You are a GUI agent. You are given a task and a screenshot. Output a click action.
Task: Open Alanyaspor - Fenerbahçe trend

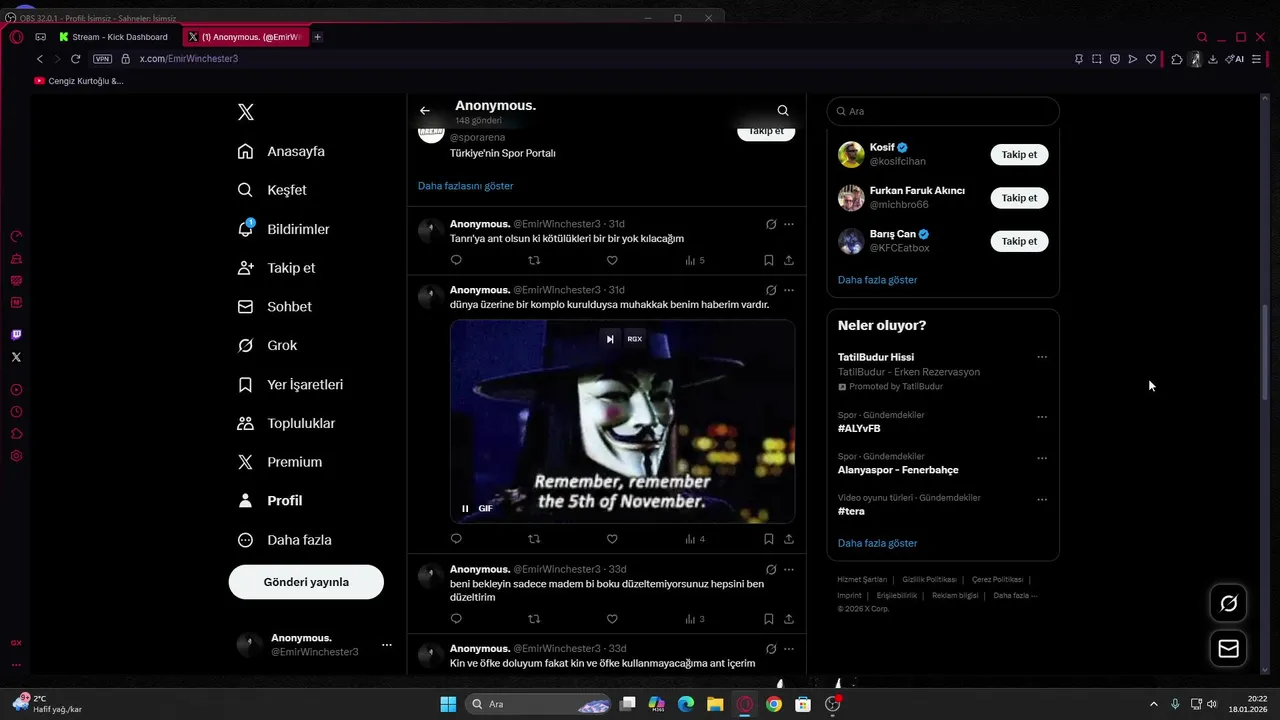[898, 470]
